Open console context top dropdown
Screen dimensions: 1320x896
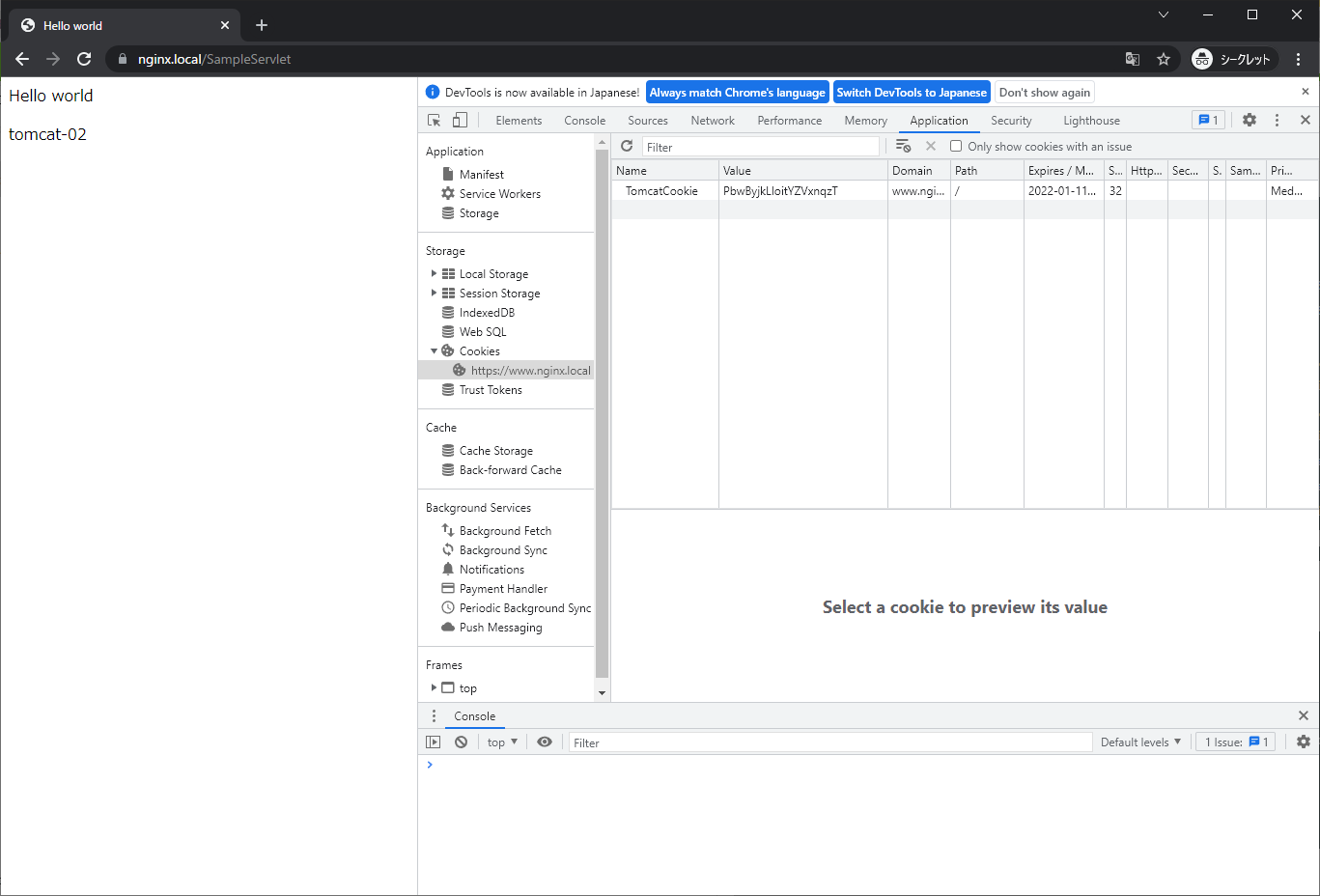[x=502, y=742]
